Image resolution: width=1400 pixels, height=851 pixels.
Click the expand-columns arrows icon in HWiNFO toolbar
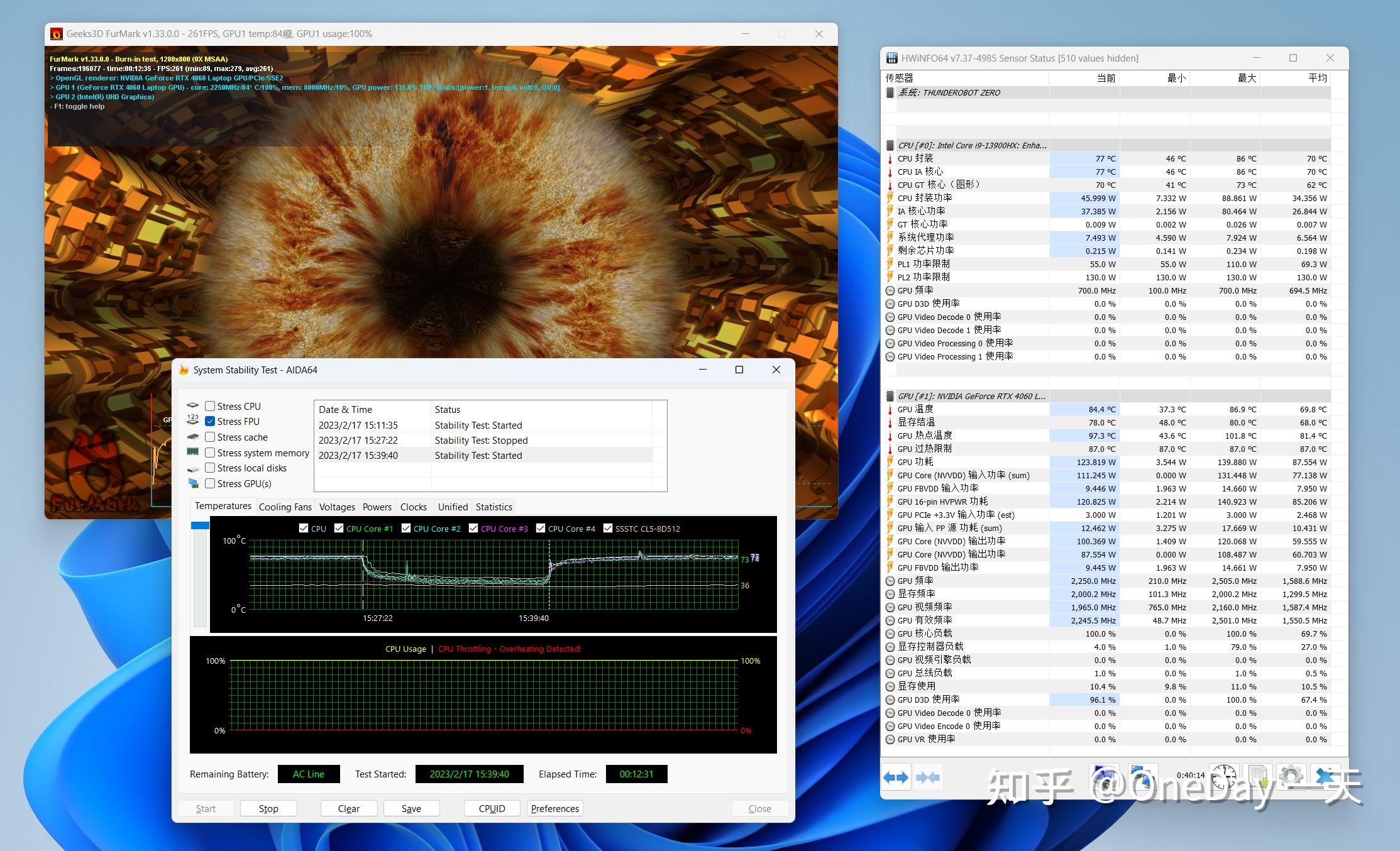[x=896, y=777]
